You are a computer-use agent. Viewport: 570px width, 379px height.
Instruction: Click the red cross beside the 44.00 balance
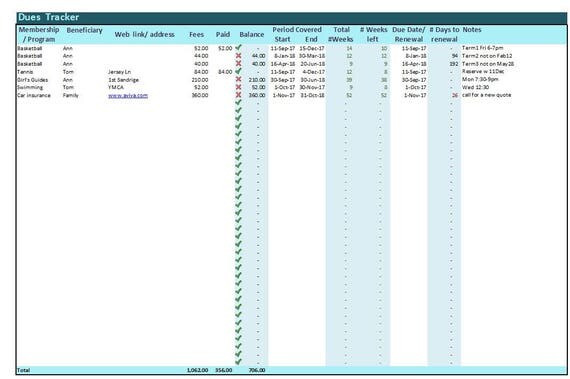(x=238, y=56)
